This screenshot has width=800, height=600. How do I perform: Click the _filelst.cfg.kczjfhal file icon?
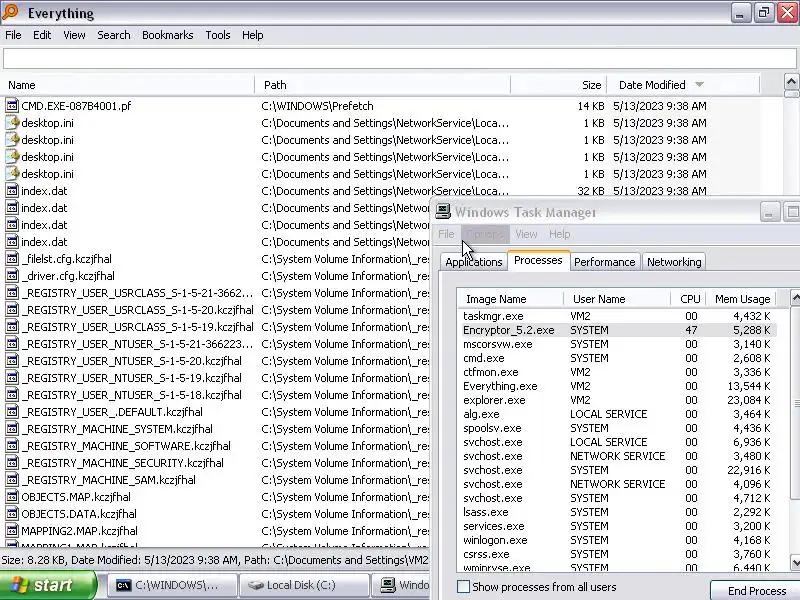tap(12, 259)
